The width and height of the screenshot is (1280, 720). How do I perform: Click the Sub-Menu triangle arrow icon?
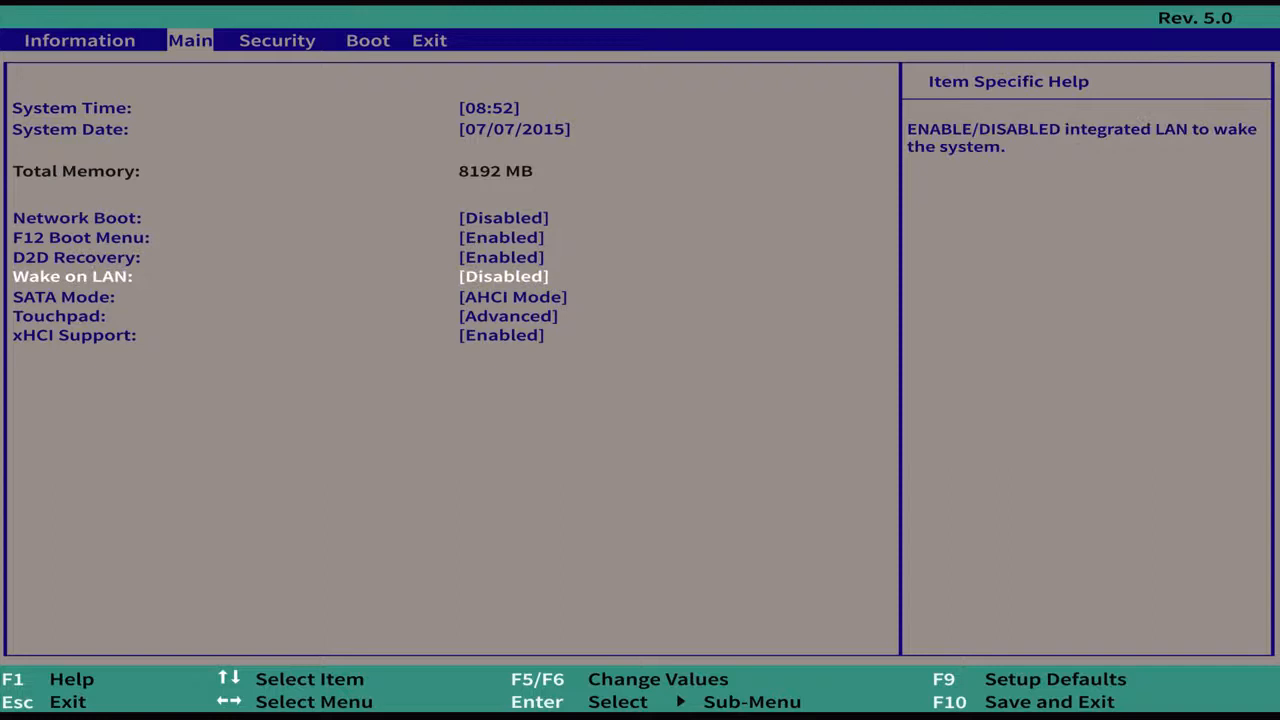(x=681, y=701)
